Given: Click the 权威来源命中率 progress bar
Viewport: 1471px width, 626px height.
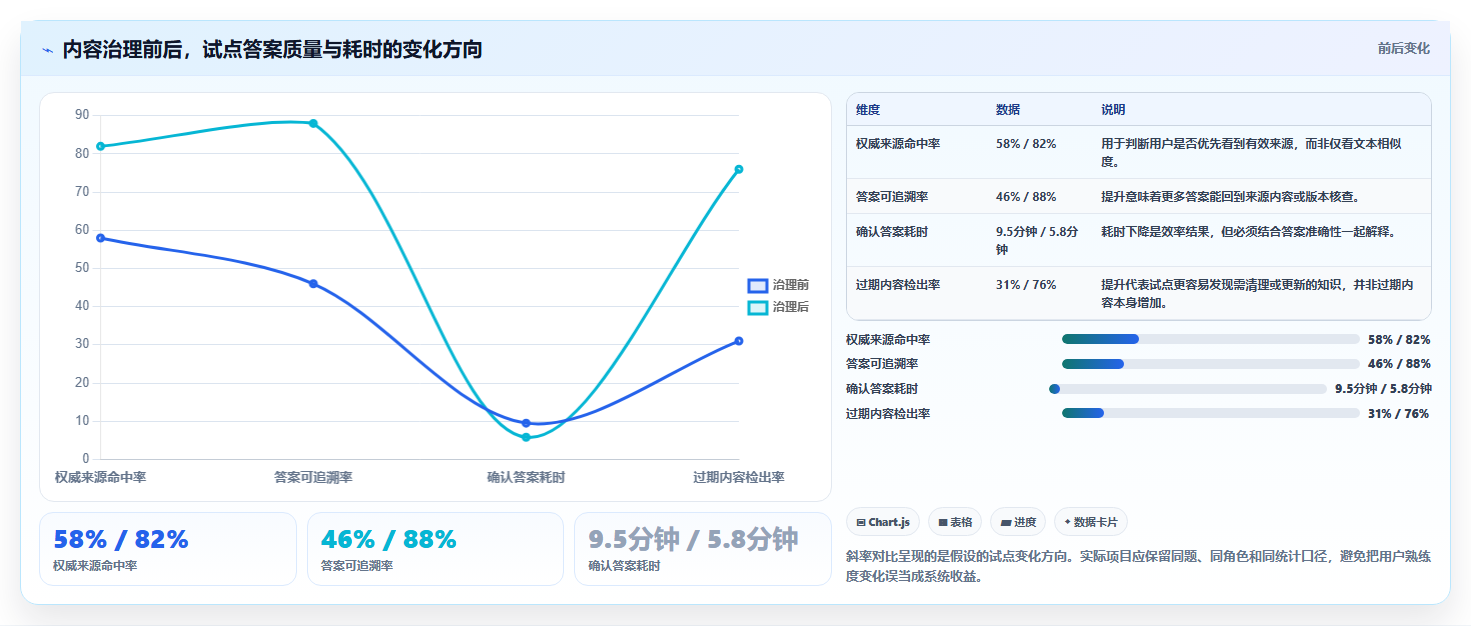Looking at the screenshot, I should (1210, 339).
